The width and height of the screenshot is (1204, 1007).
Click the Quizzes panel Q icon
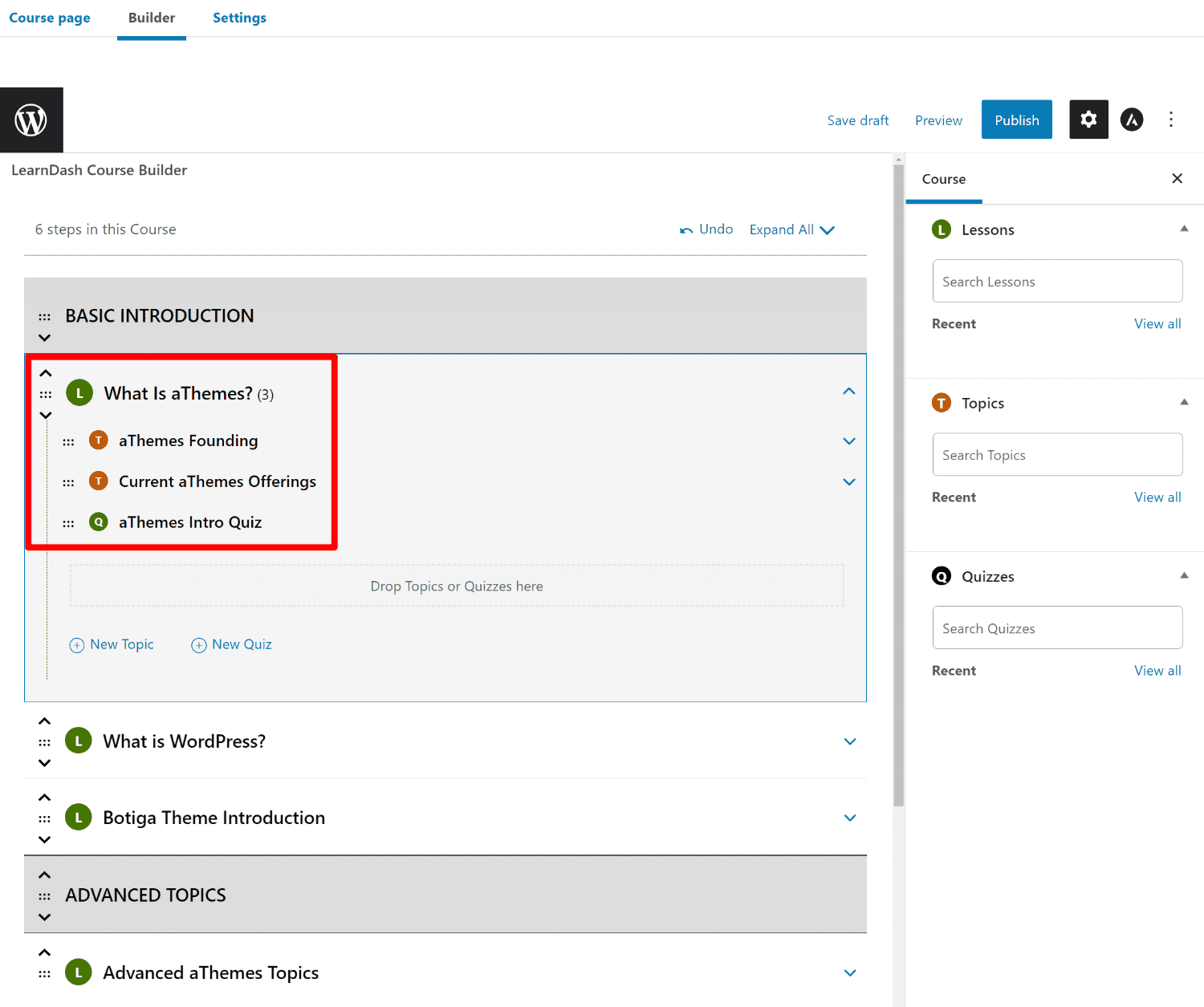[942, 576]
